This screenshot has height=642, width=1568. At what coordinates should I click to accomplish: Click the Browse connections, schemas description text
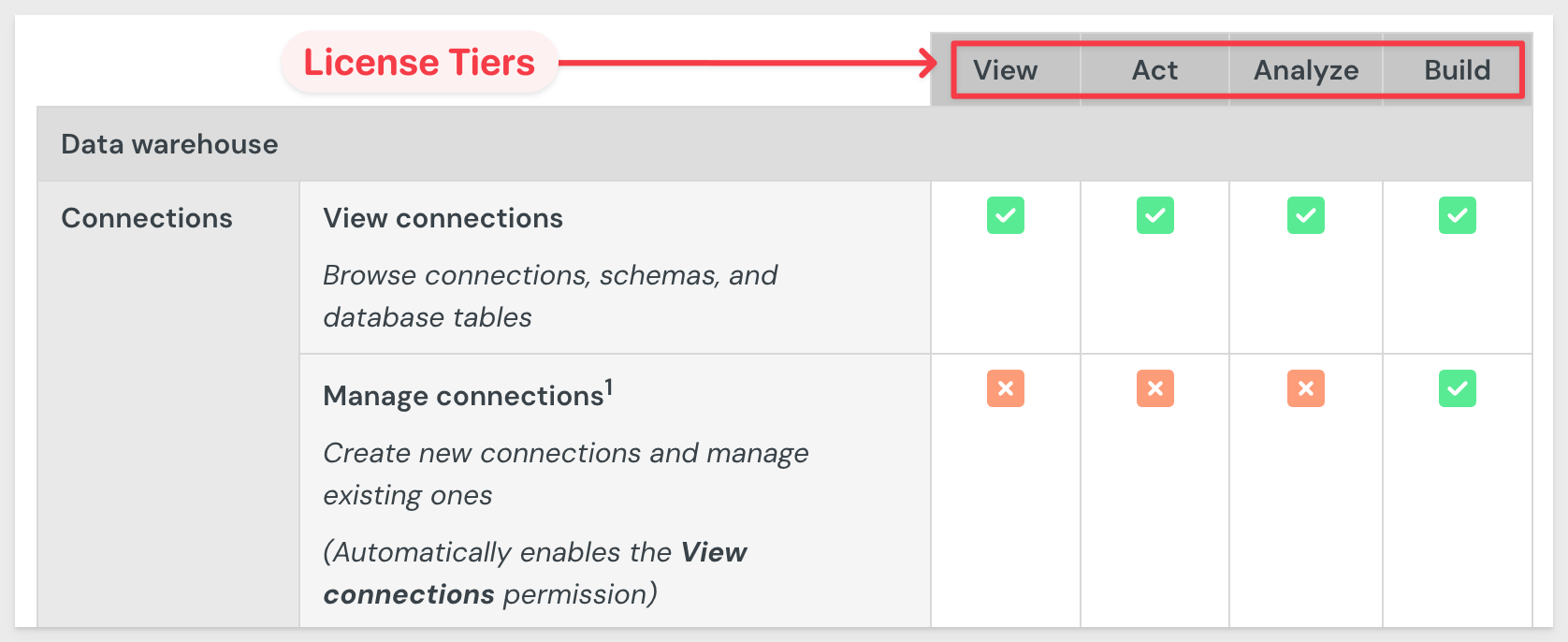(x=550, y=296)
